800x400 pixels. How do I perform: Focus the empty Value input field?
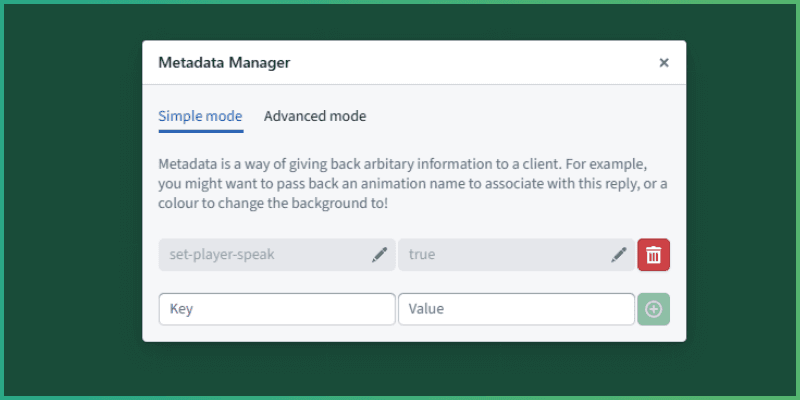(x=516, y=309)
